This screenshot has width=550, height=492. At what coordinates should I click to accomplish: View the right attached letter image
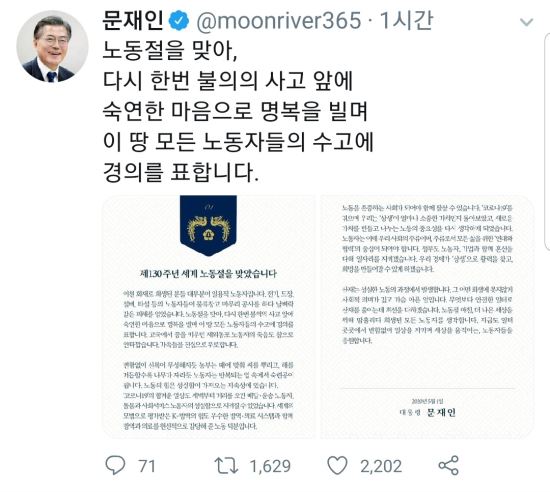click(x=427, y=316)
